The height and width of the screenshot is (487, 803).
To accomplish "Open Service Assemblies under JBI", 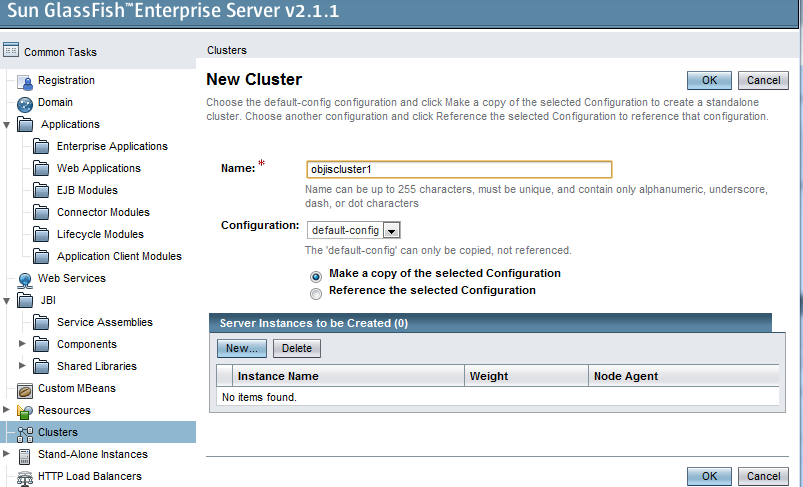I will coord(104,323).
